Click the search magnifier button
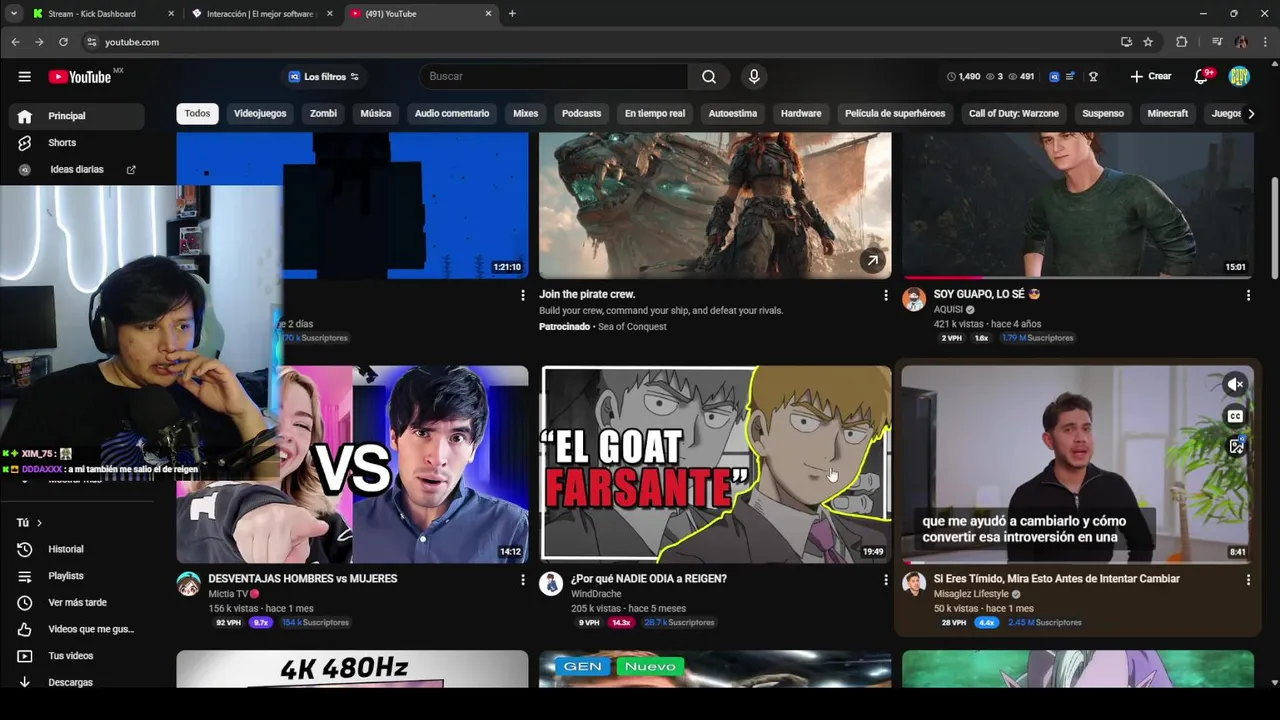Image resolution: width=1280 pixels, height=720 pixels. pyautogui.click(x=708, y=76)
